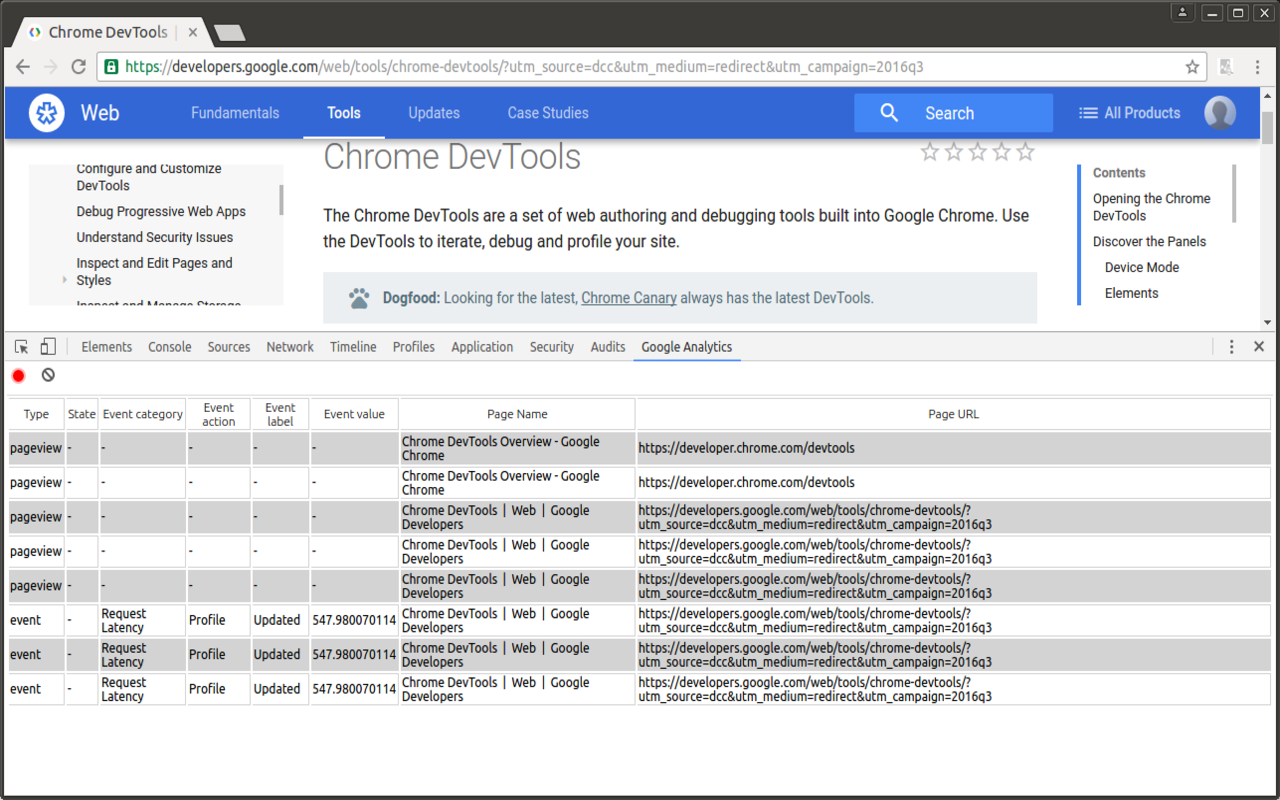The image size is (1280, 800).
Task: Click the Search input field
Action: click(x=953, y=113)
